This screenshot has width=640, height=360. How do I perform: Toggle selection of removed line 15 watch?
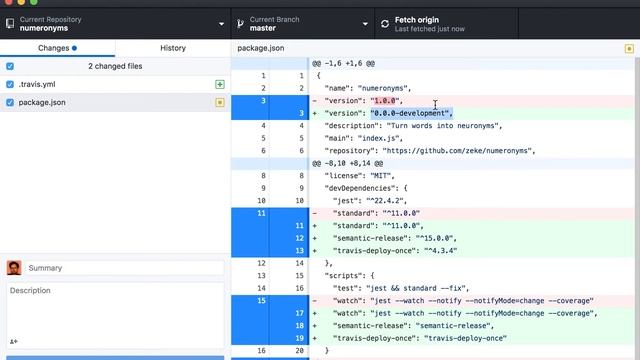pyautogui.click(x=270, y=301)
